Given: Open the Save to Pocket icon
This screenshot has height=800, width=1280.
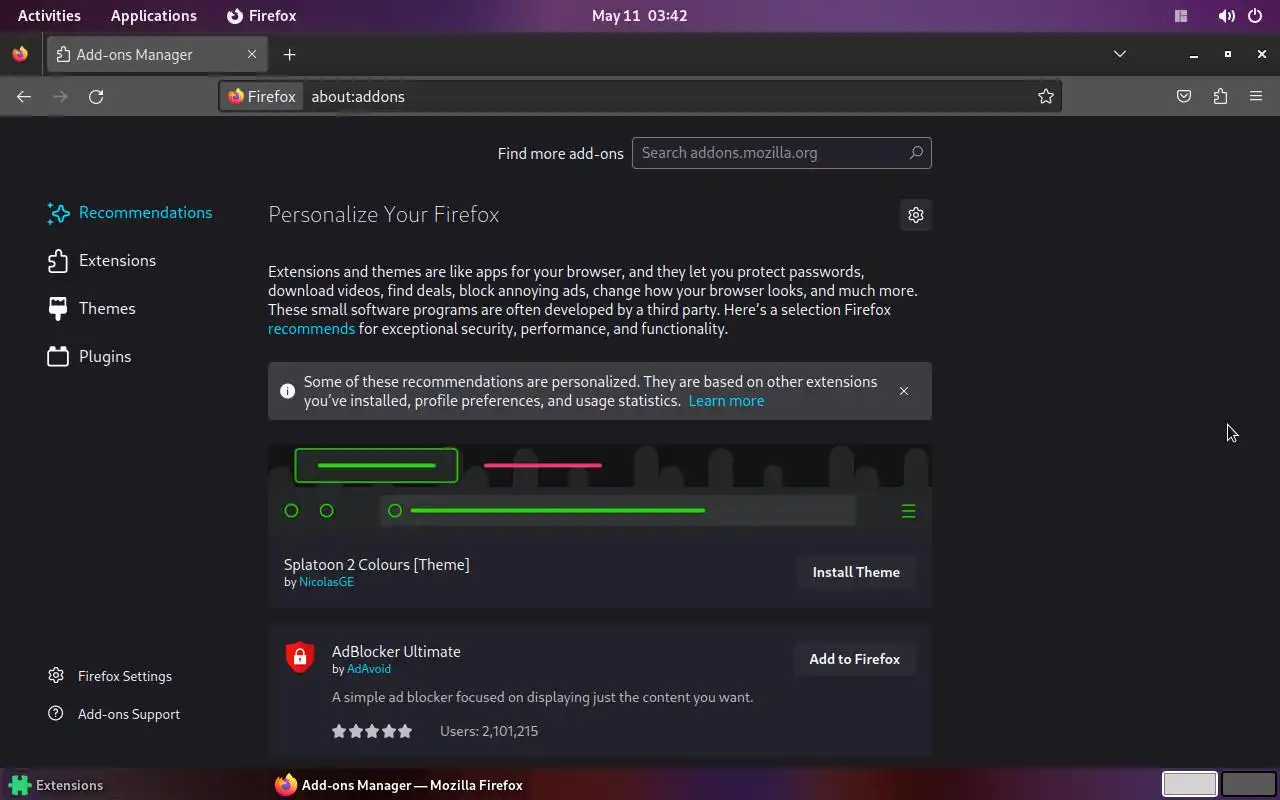Looking at the screenshot, I should pyautogui.click(x=1184, y=96).
